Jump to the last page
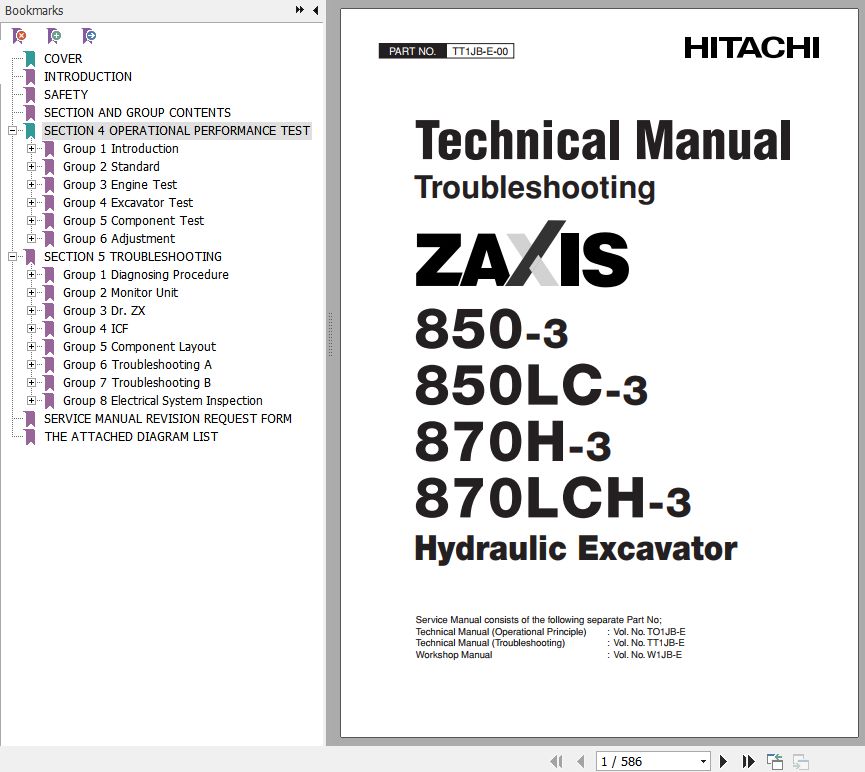The width and height of the screenshot is (865, 772). (x=749, y=762)
